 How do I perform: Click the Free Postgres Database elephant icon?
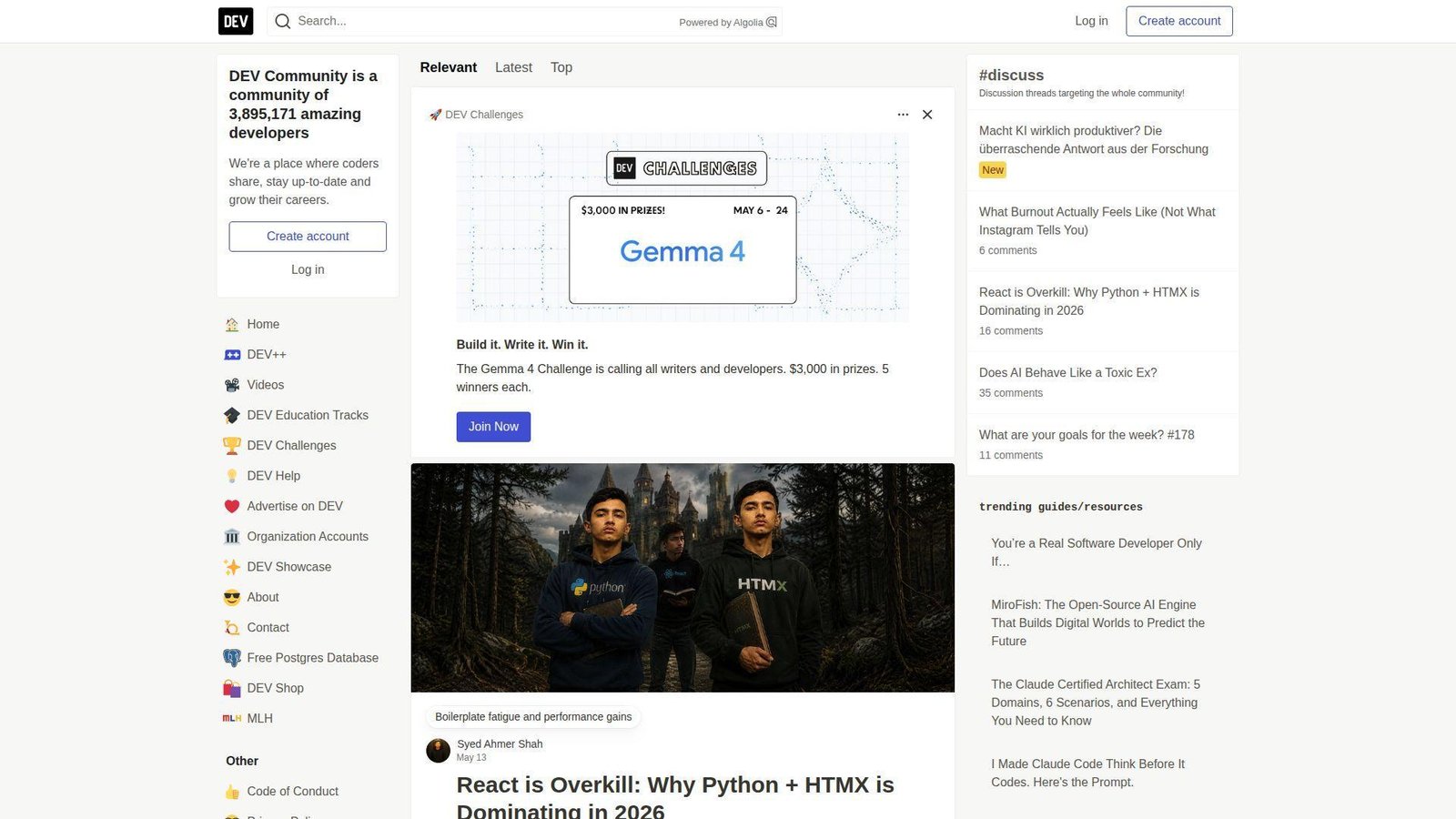tap(232, 658)
